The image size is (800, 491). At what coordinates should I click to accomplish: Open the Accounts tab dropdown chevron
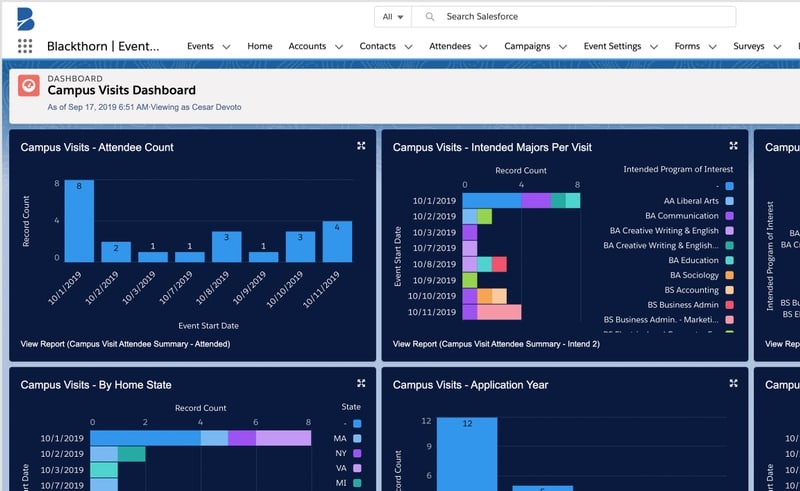tap(339, 46)
